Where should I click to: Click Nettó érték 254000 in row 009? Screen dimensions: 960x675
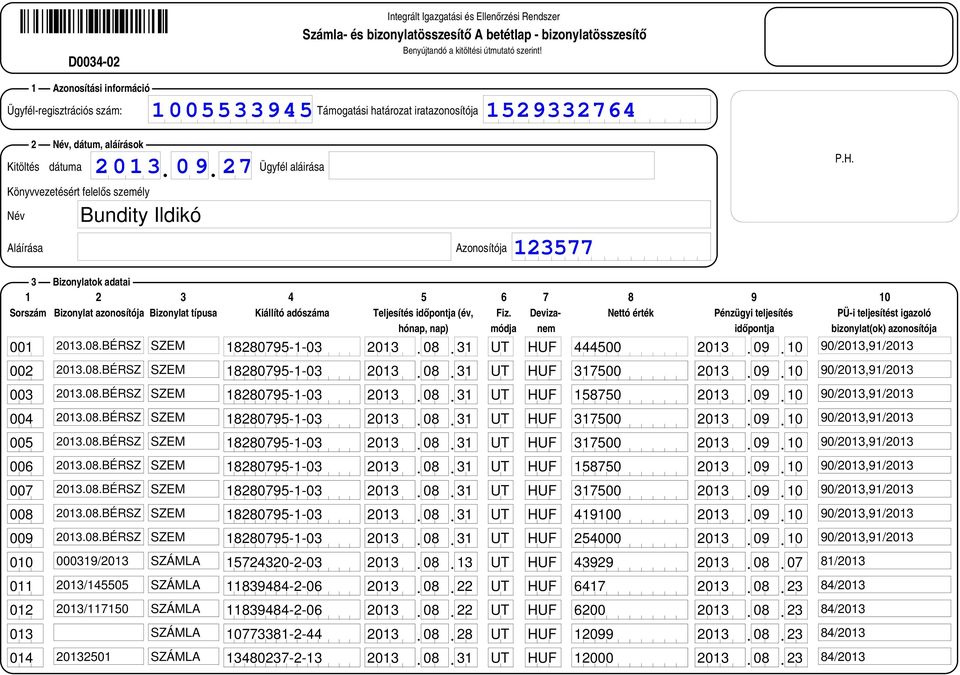tap(629, 538)
